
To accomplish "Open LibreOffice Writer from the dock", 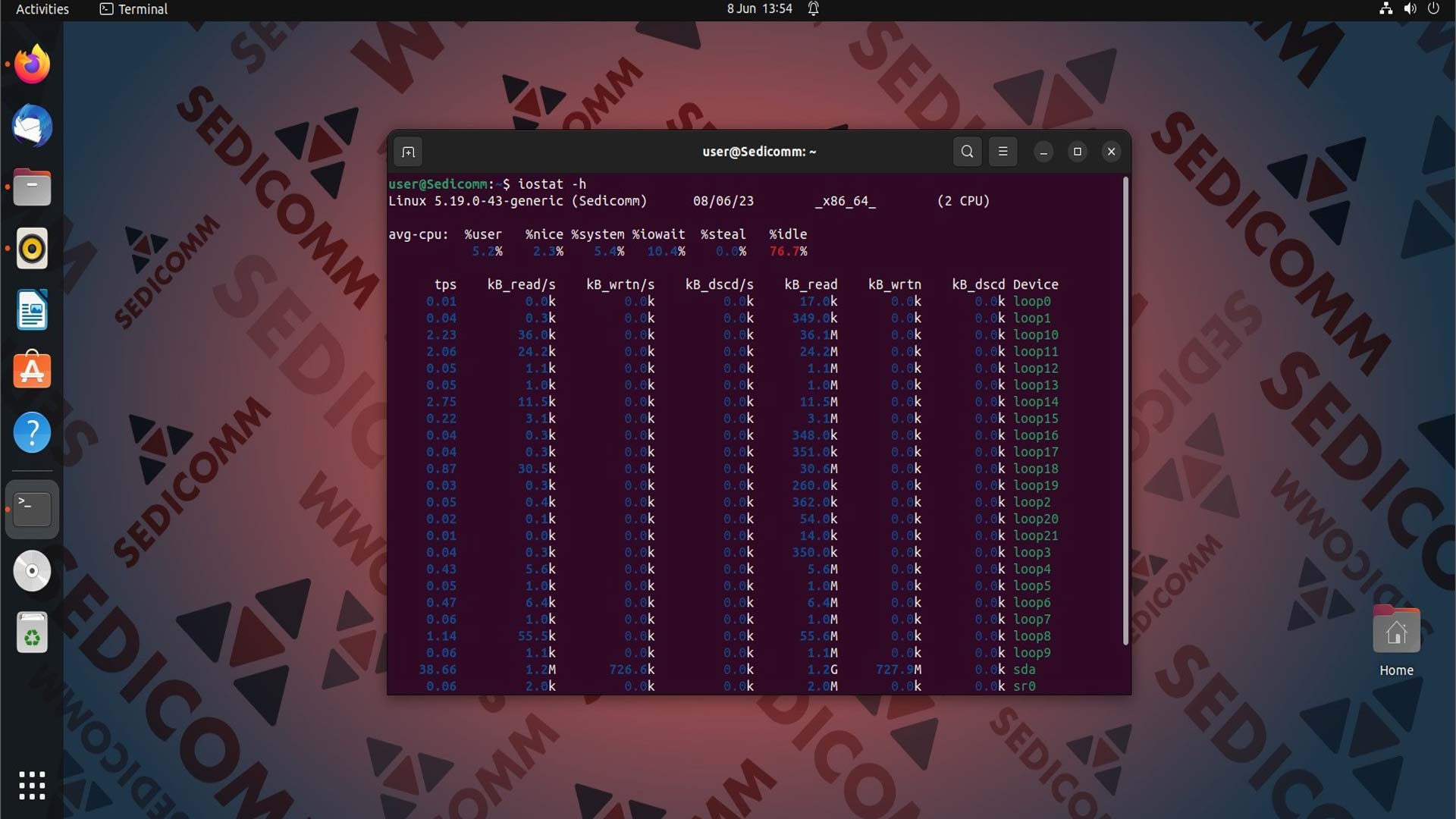I will point(32,310).
